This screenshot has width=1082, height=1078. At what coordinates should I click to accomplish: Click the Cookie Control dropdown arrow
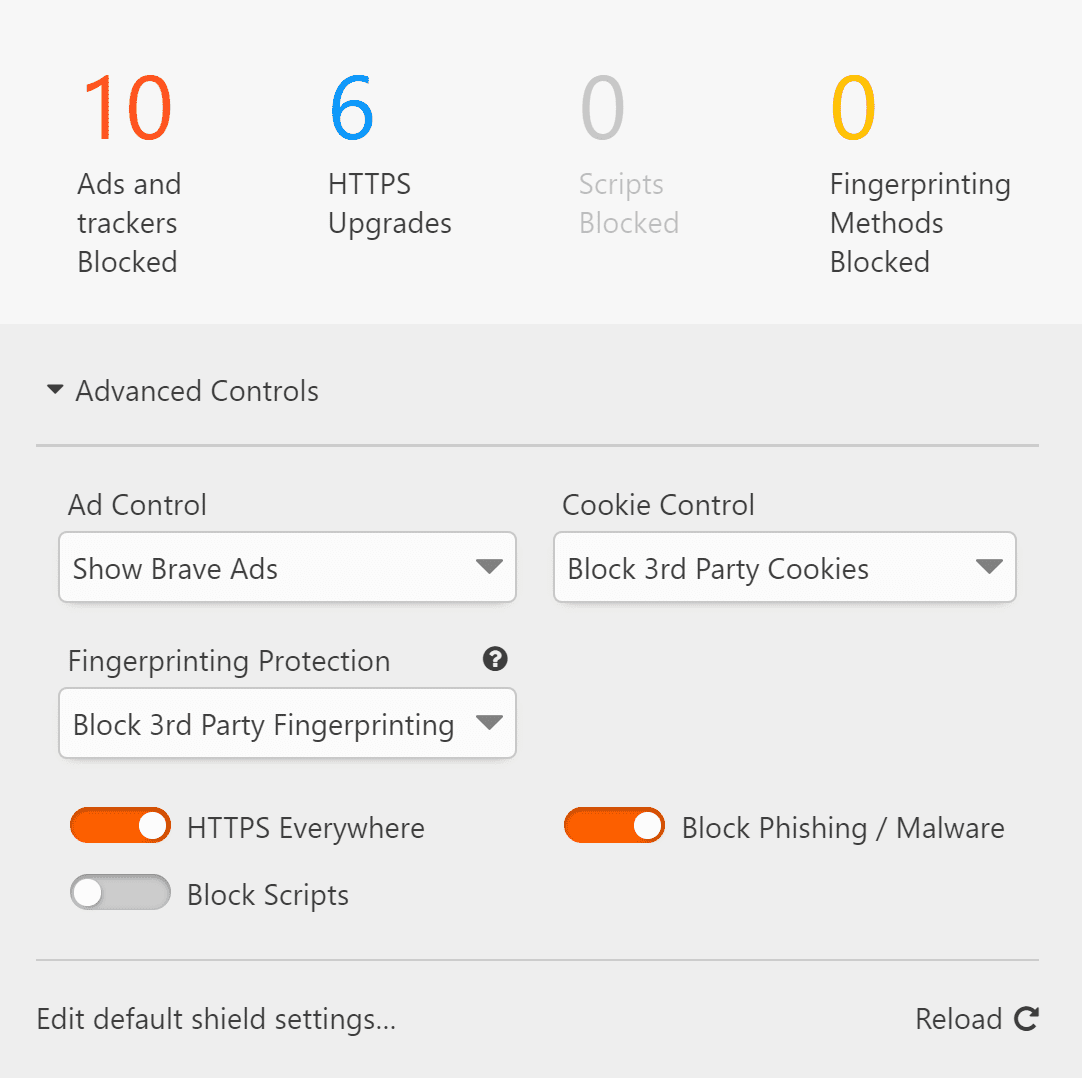[989, 567]
